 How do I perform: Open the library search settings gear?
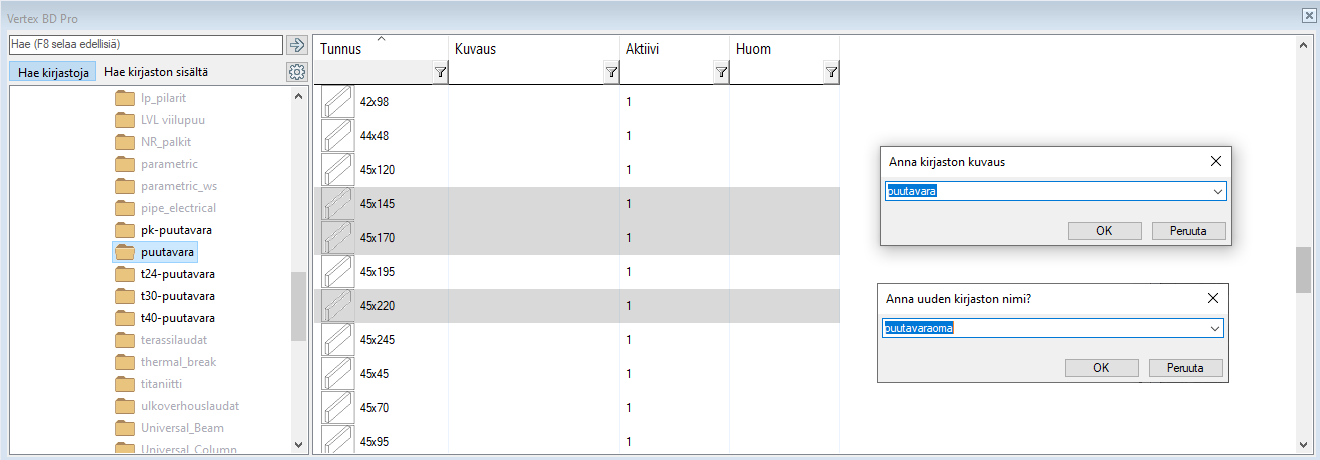pyautogui.click(x=296, y=72)
